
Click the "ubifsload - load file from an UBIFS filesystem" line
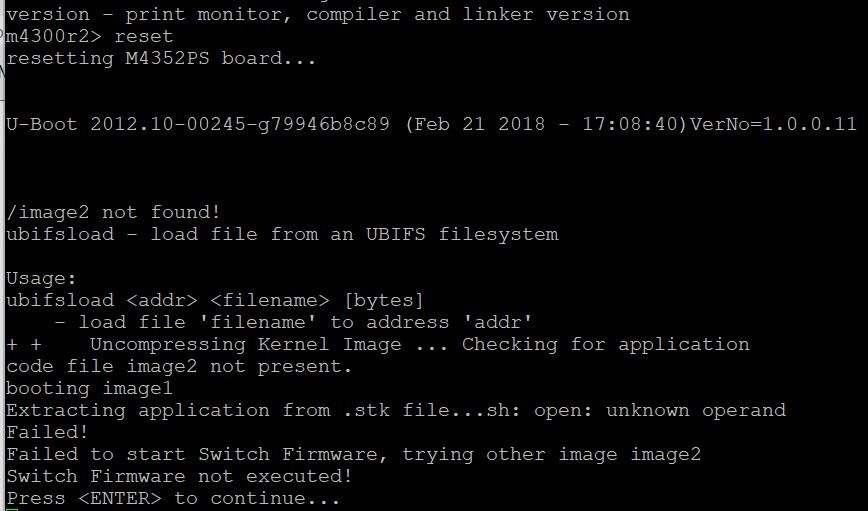coord(282,234)
